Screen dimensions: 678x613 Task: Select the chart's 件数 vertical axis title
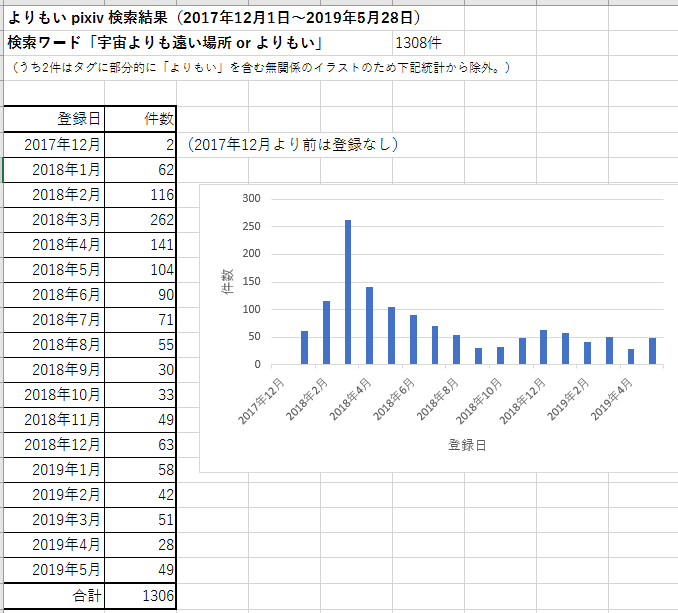coord(227,281)
